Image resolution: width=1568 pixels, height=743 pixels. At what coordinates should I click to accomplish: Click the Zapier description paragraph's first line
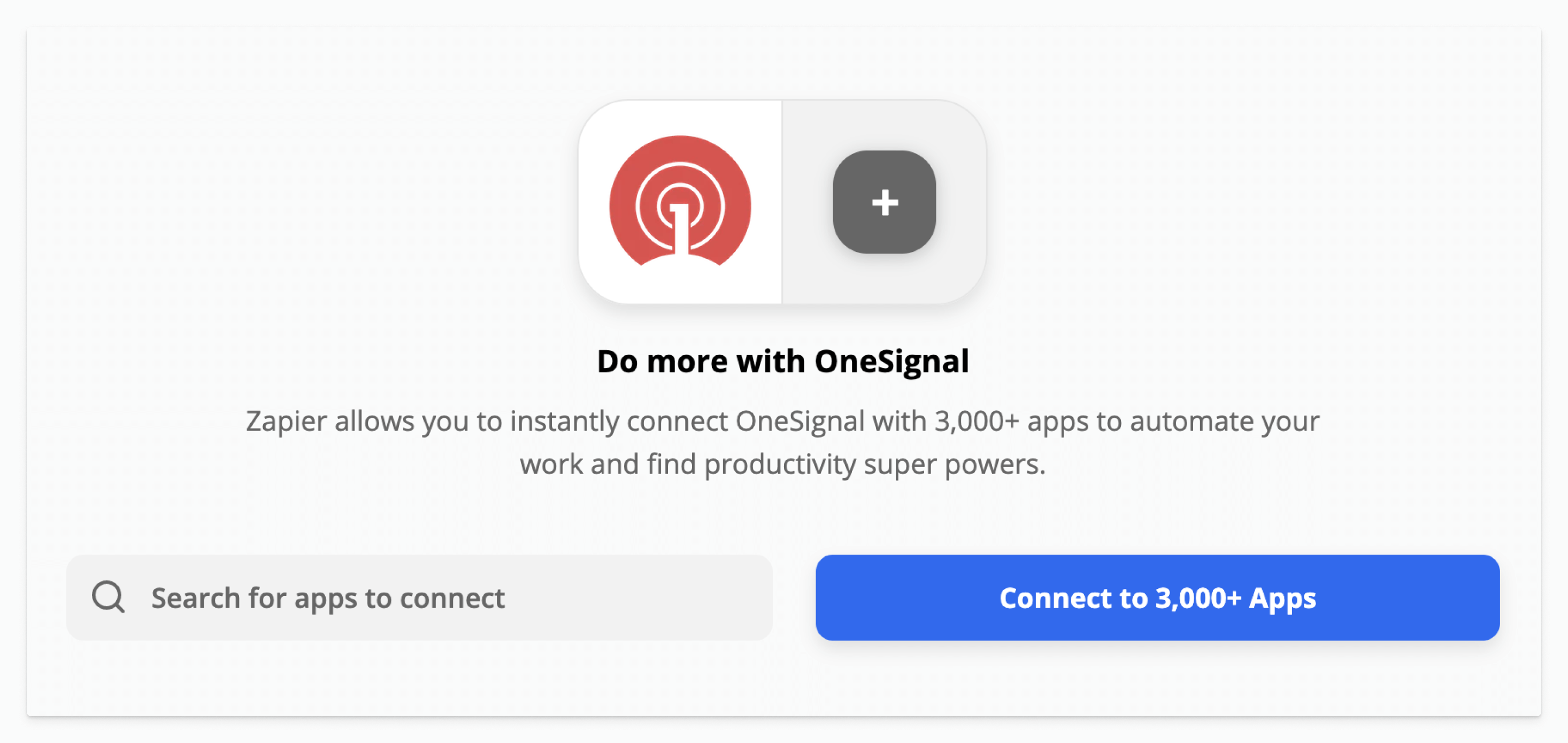click(x=783, y=422)
